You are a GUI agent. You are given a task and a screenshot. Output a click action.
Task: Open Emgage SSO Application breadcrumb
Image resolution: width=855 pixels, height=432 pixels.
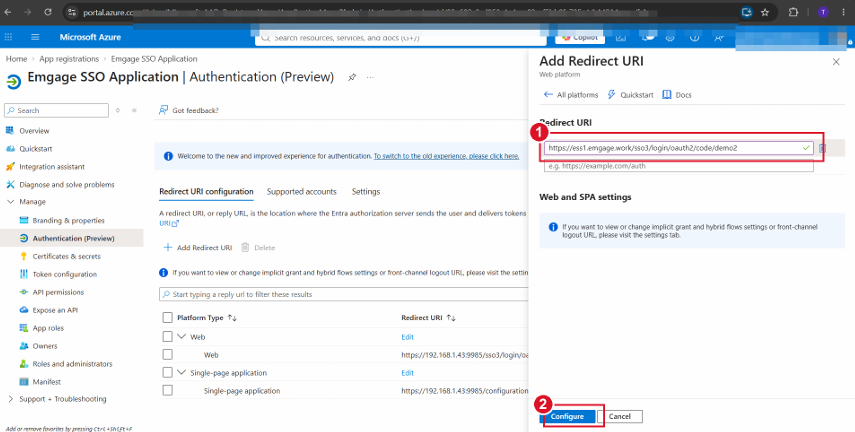click(154, 59)
